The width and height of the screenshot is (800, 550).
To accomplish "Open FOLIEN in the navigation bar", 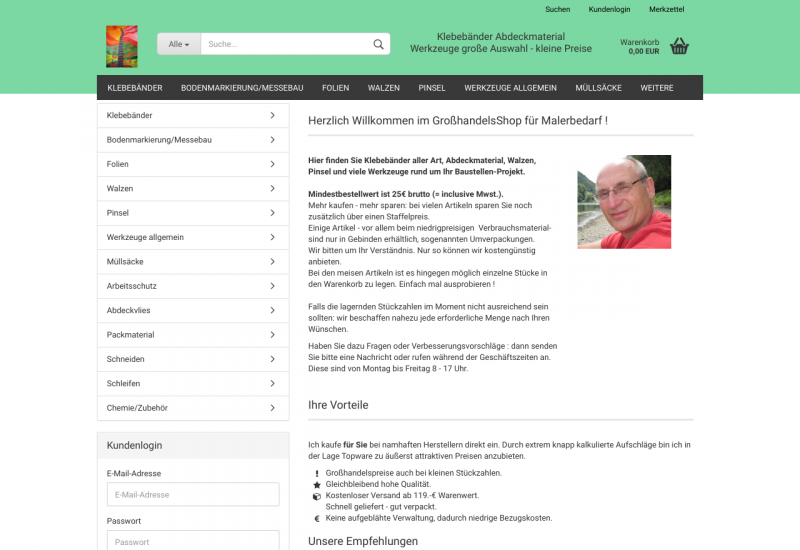I will click(335, 88).
